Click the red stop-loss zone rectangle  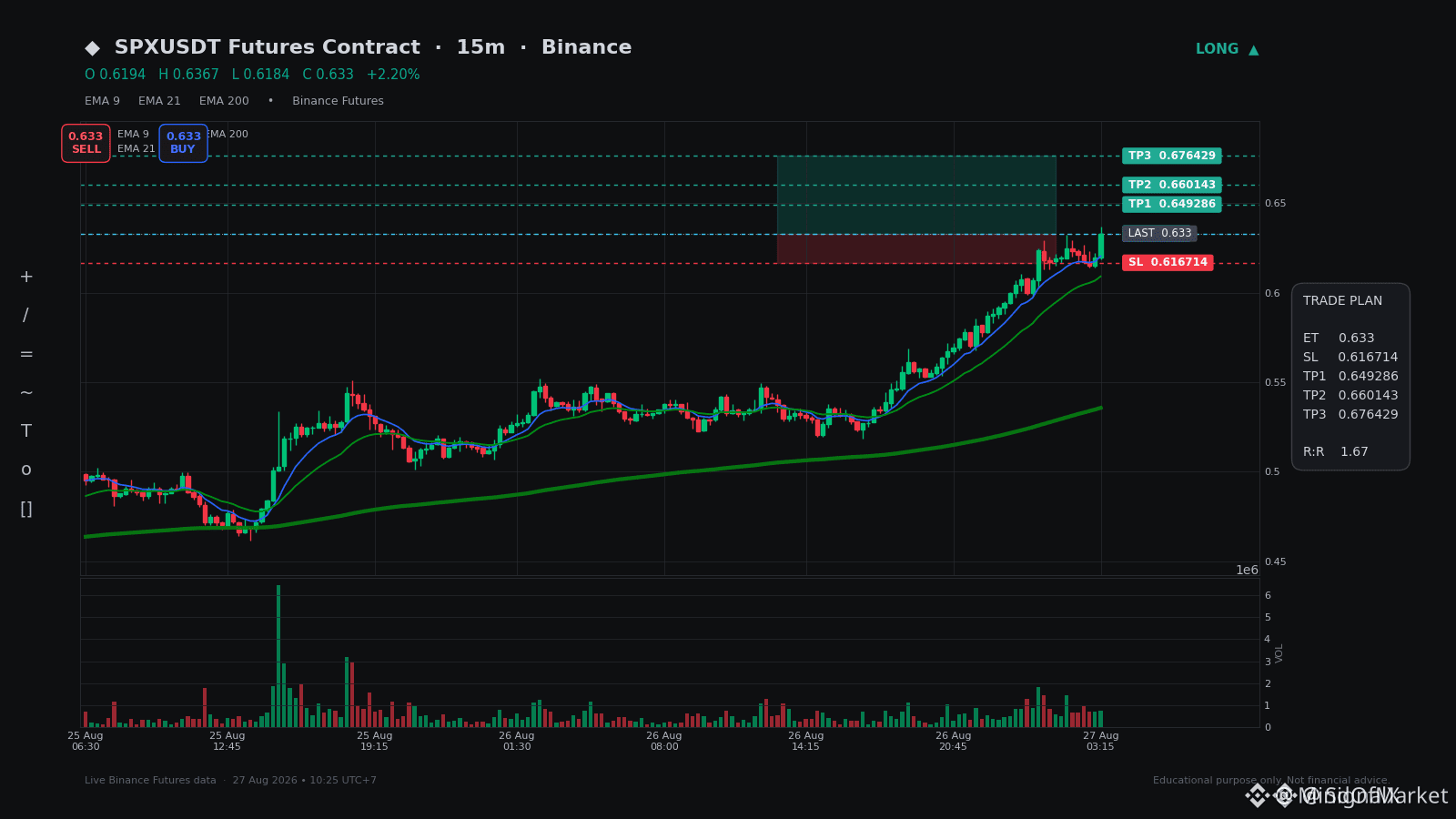click(916, 248)
